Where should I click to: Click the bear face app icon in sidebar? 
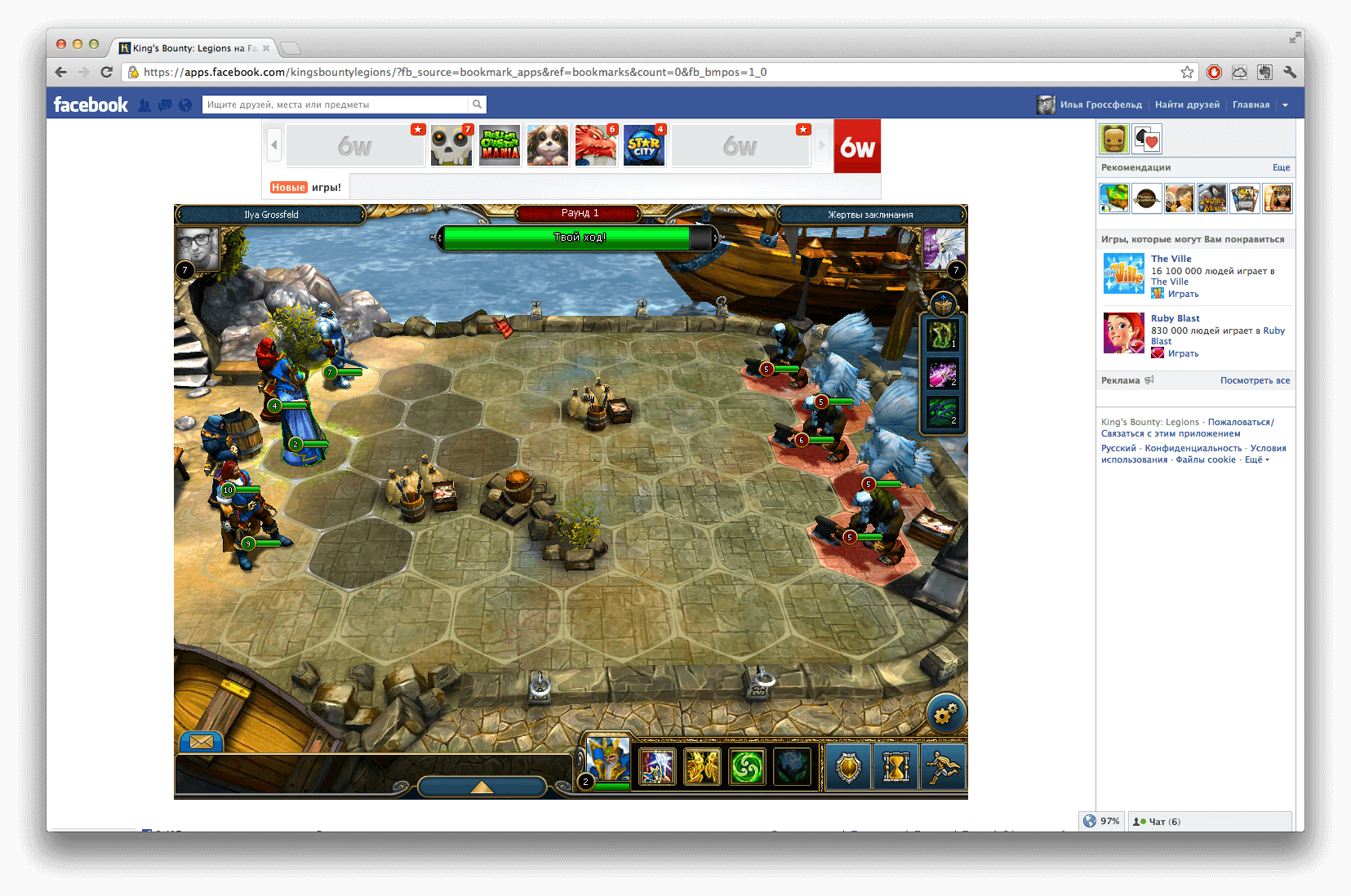1114,140
